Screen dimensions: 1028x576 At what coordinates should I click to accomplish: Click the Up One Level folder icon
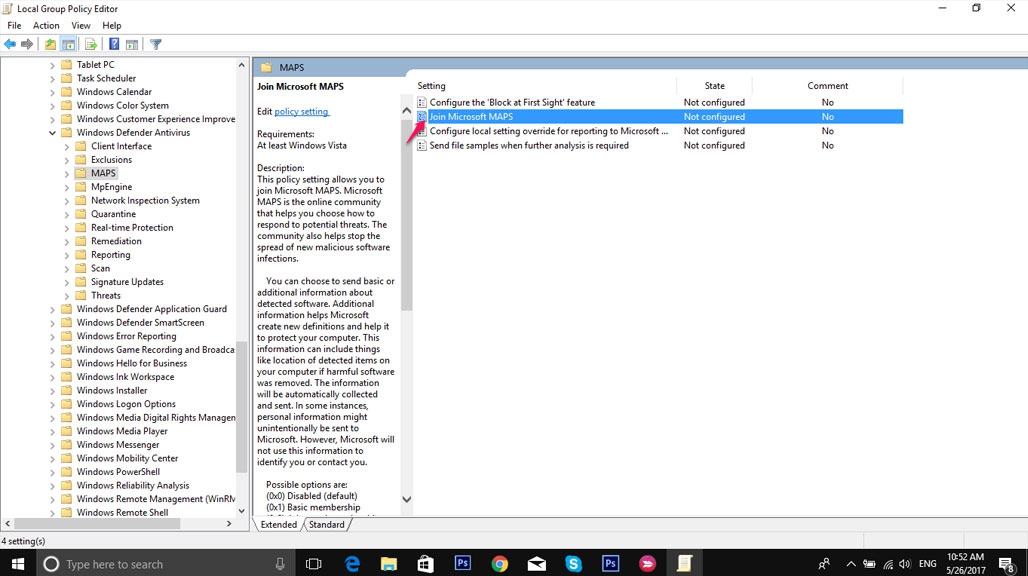click(51, 44)
